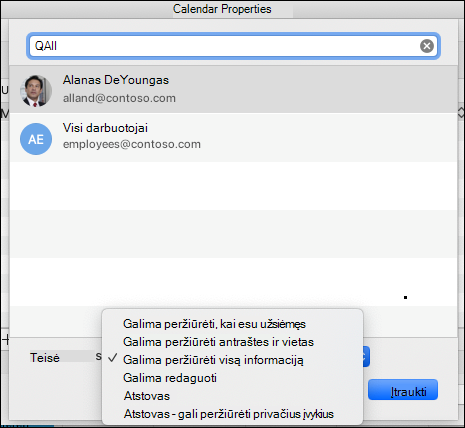This screenshot has width=465, height=428.
Task: Choose Galima peržiūrėti visą informaciją option
Action: coord(232,360)
